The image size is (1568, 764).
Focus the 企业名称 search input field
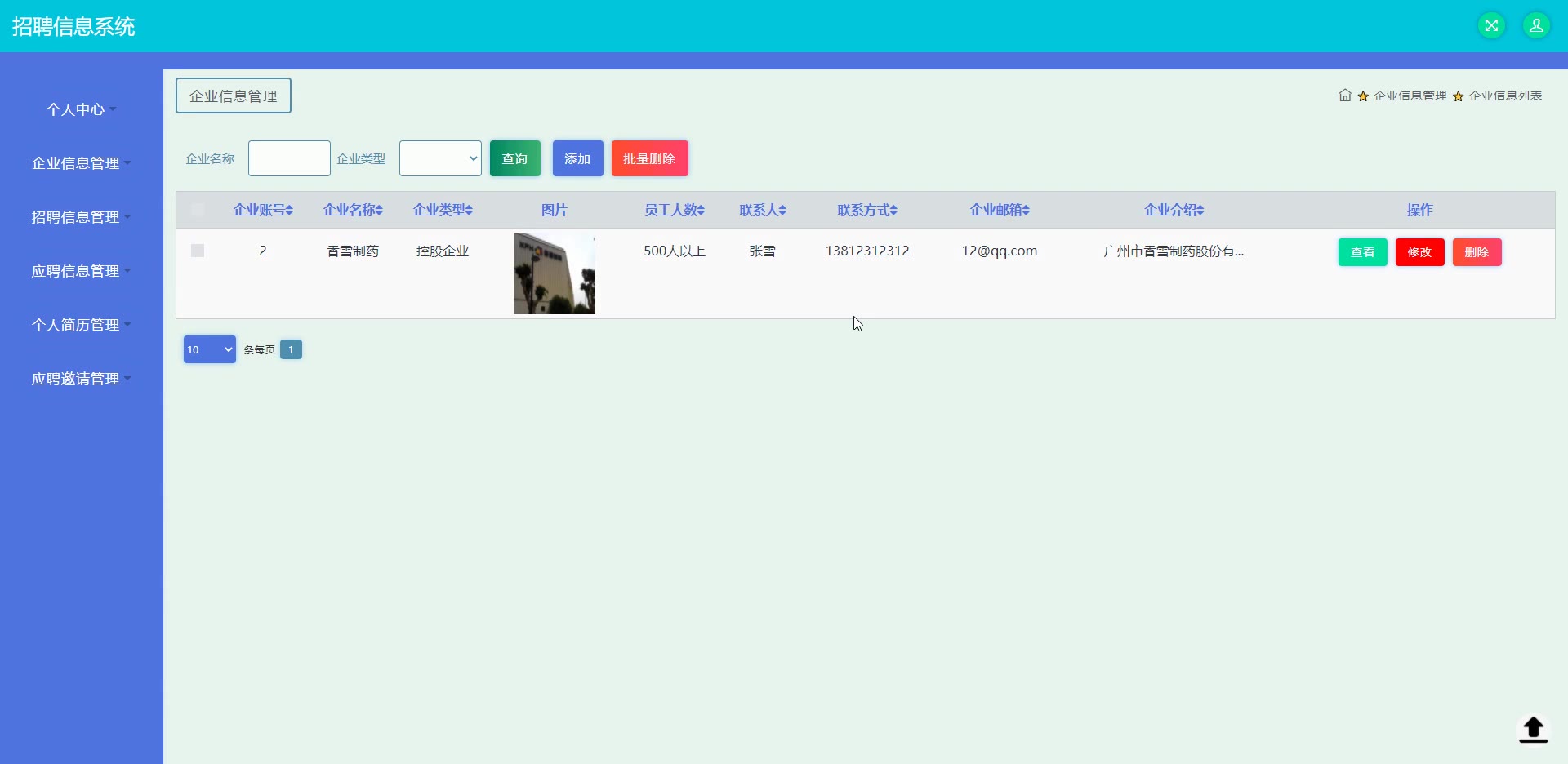289,158
